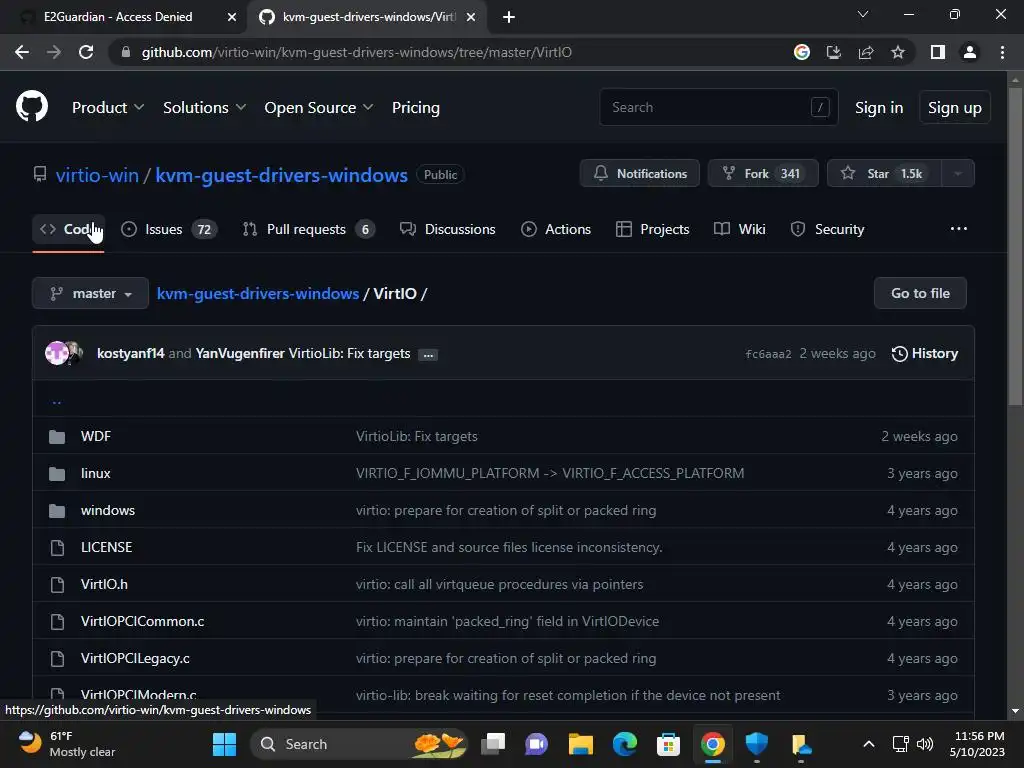Image resolution: width=1024 pixels, height=768 pixels.
Task: Open the windows folder
Action: click(x=108, y=510)
